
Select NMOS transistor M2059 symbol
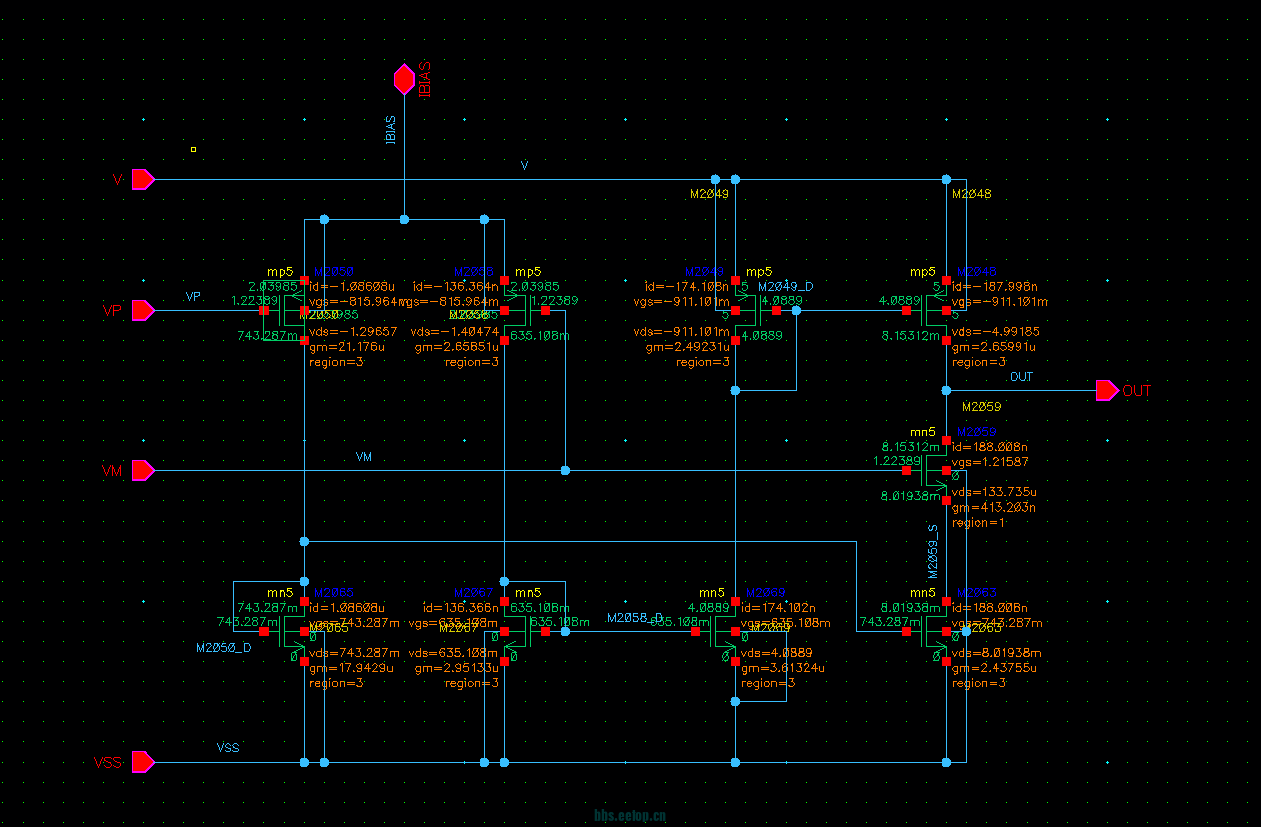[x=936, y=470]
